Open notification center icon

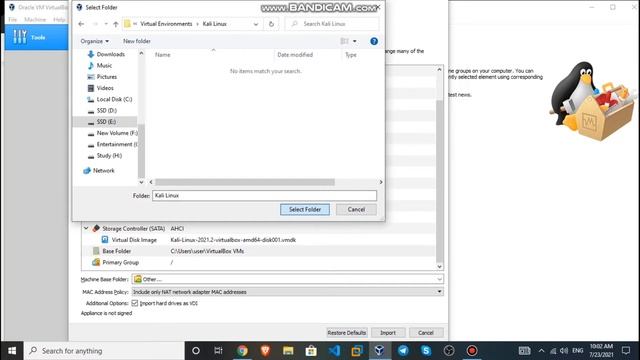click(x=626, y=351)
